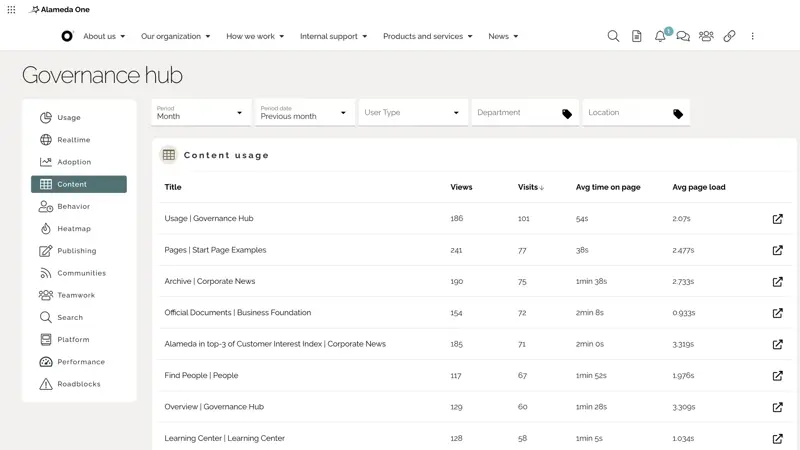This screenshot has height=450, width=800.
Task: Open the User Type dropdown
Action: (x=413, y=113)
